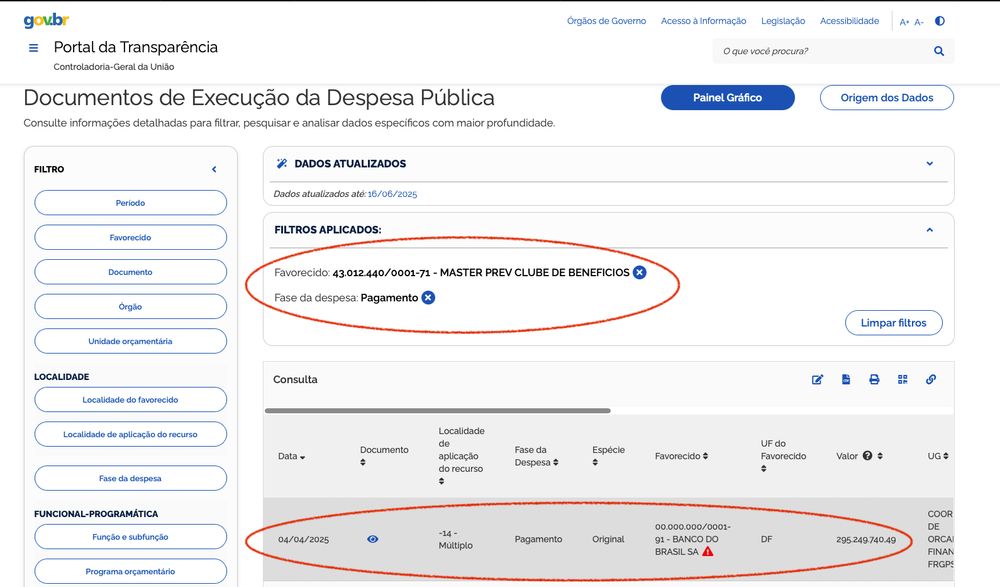Open the Órgão filter

(130, 306)
